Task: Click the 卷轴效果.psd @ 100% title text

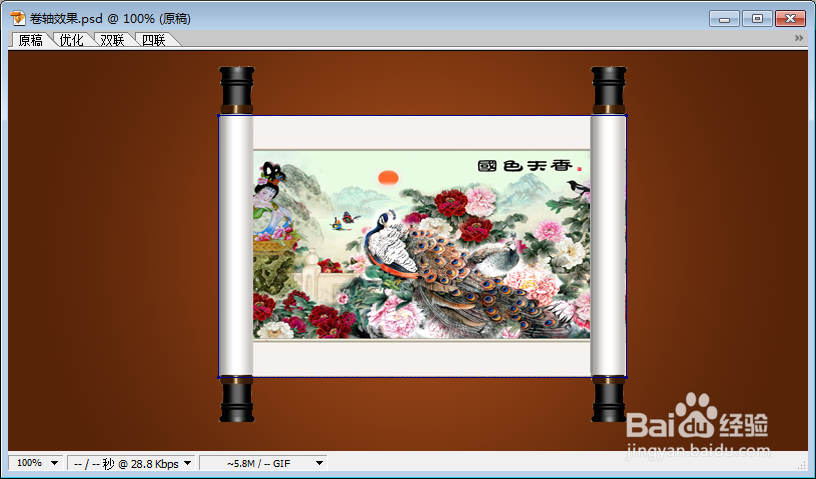Action: [x=110, y=19]
